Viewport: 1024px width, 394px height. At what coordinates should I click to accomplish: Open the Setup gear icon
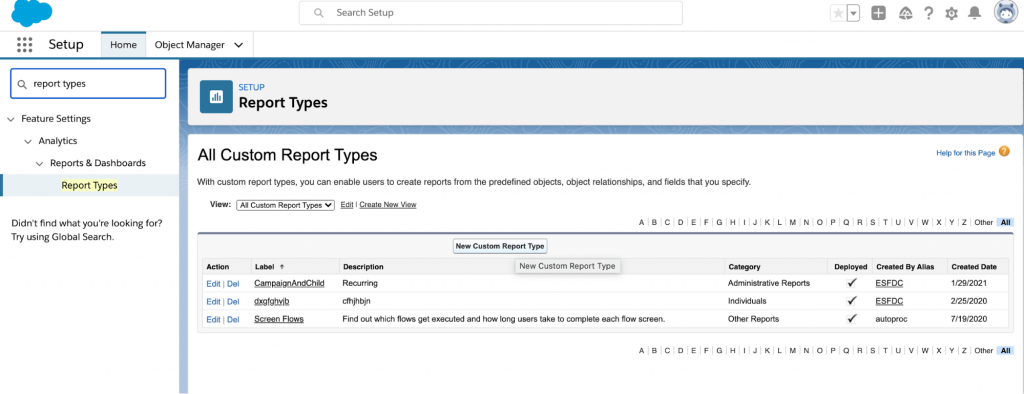tap(952, 13)
